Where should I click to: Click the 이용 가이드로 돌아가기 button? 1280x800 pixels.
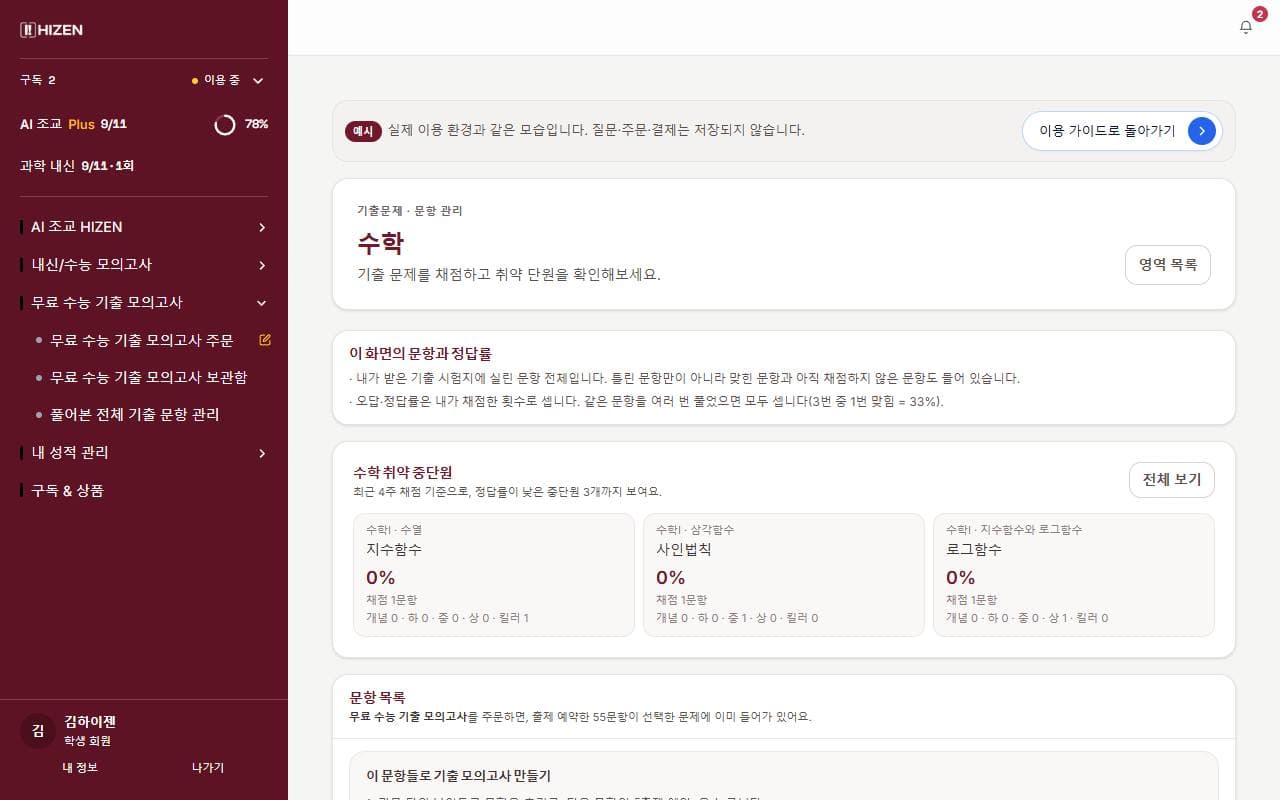[1122, 131]
